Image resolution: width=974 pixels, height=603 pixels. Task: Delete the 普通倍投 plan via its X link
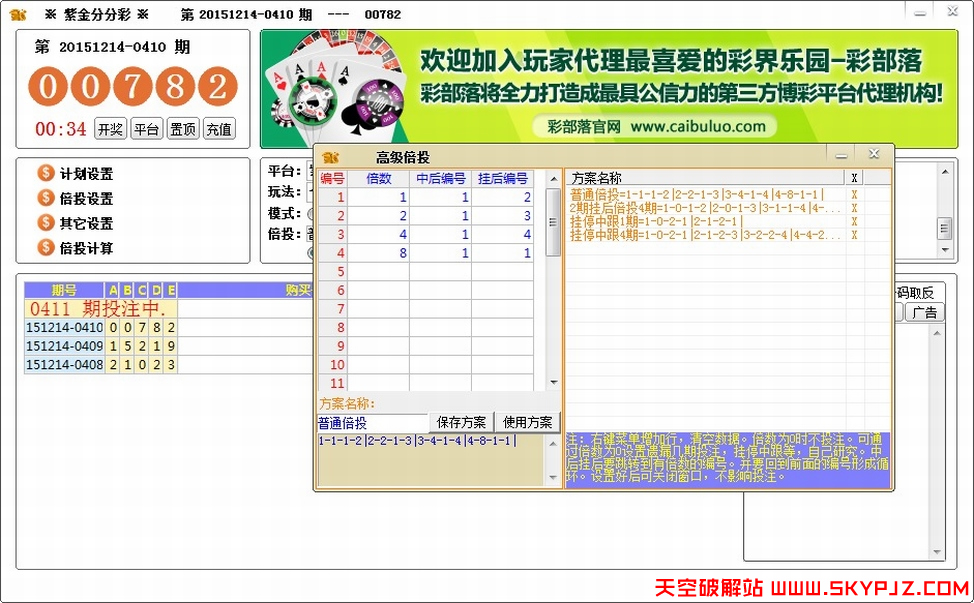point(854,195)
